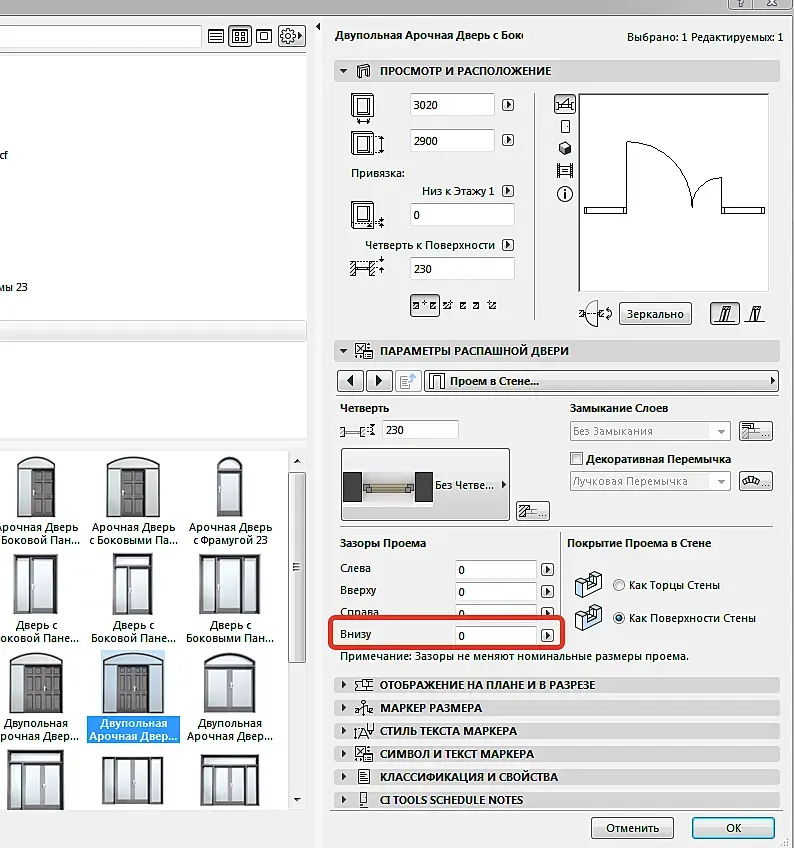Click arrow beside Слева gap field
This screenshot has height=848, width=794.
[x=547, y=569]
